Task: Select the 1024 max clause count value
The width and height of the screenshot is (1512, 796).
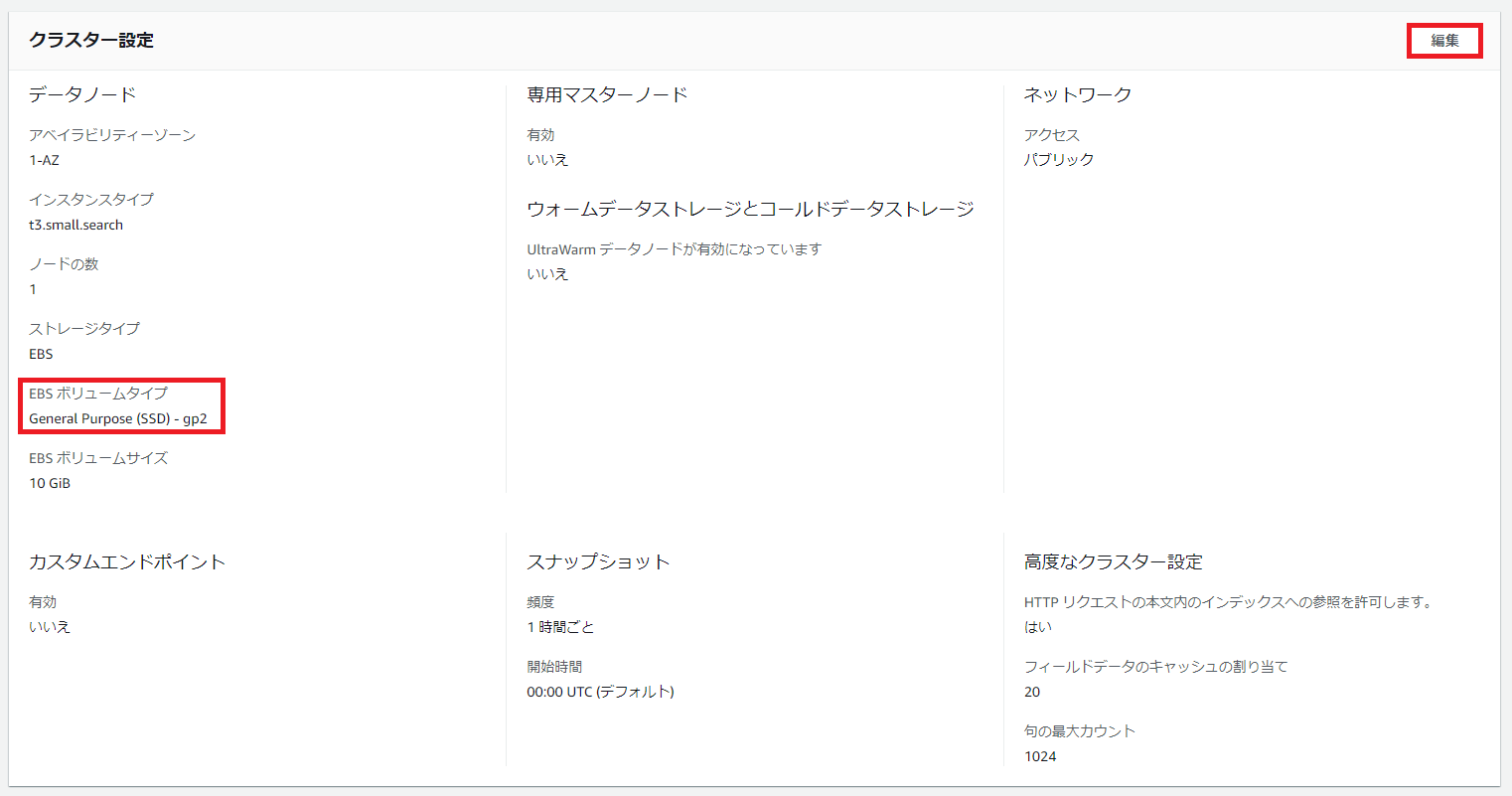Action: [1040, 756]
